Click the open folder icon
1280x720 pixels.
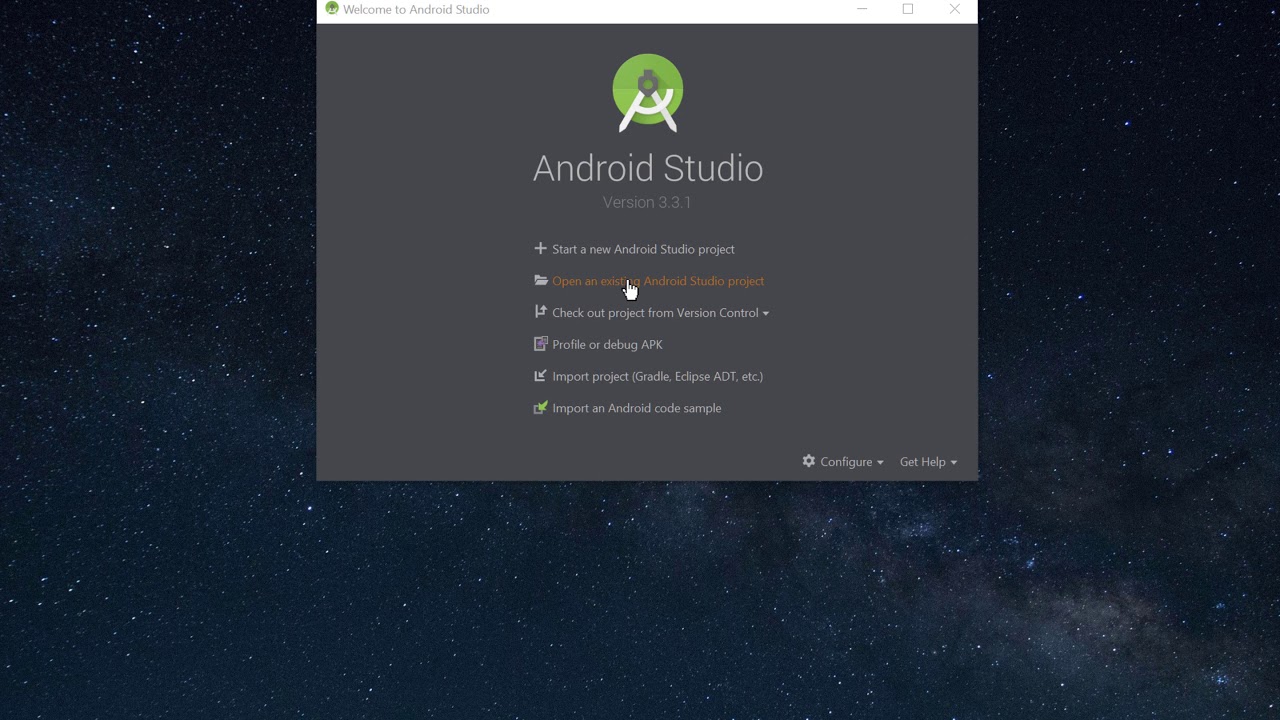(541, 281)
